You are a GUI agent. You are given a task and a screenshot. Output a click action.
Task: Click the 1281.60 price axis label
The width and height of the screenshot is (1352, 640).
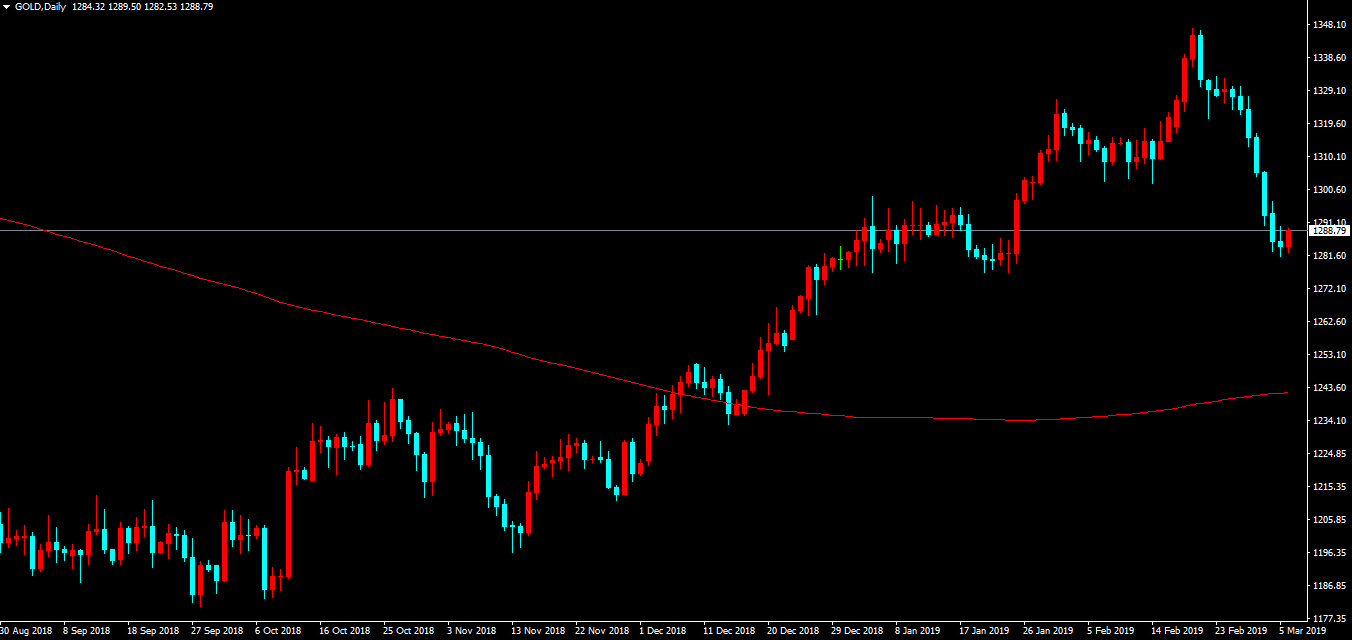click(x=1327, y=255)
